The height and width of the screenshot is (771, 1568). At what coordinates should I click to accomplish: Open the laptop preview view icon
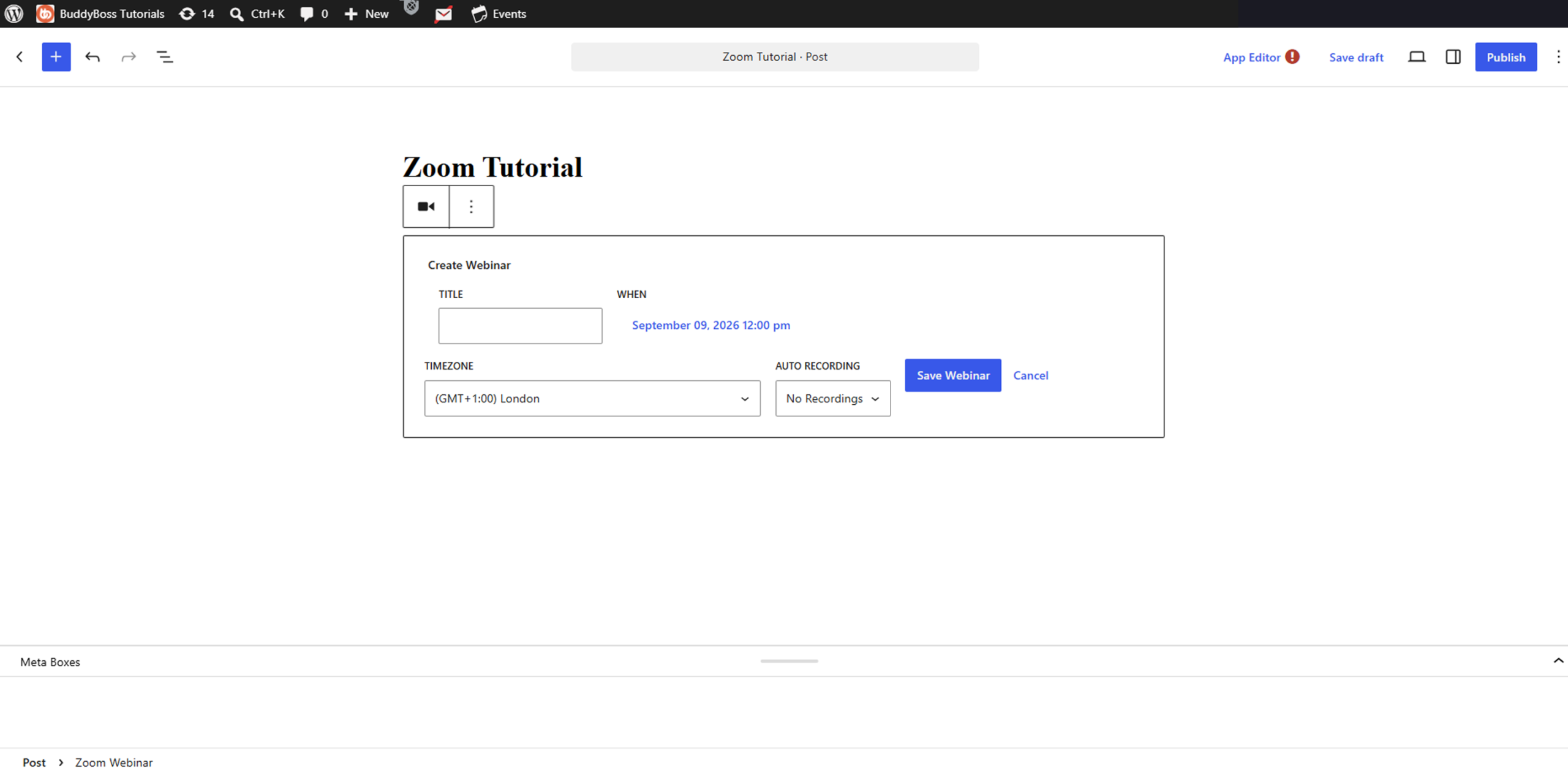(x=1416, y=57)
